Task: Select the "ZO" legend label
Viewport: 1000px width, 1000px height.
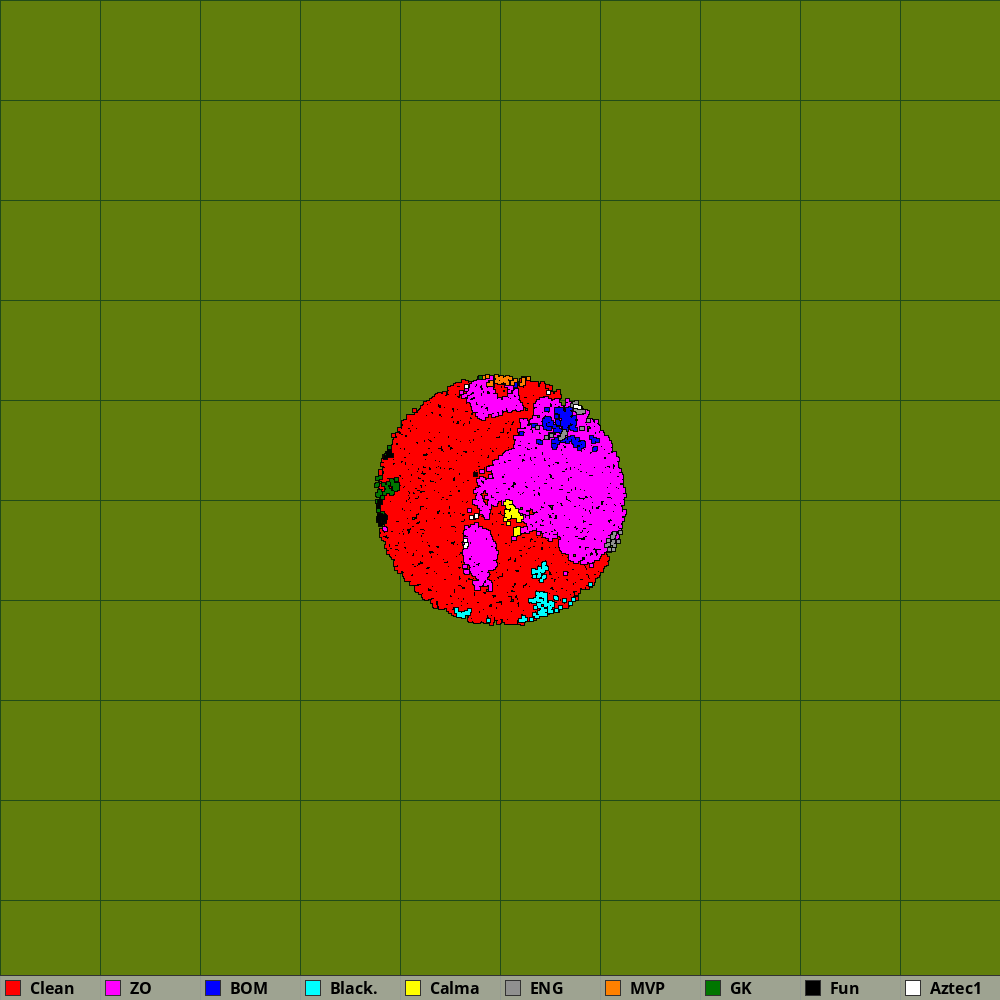Action: 140,988
